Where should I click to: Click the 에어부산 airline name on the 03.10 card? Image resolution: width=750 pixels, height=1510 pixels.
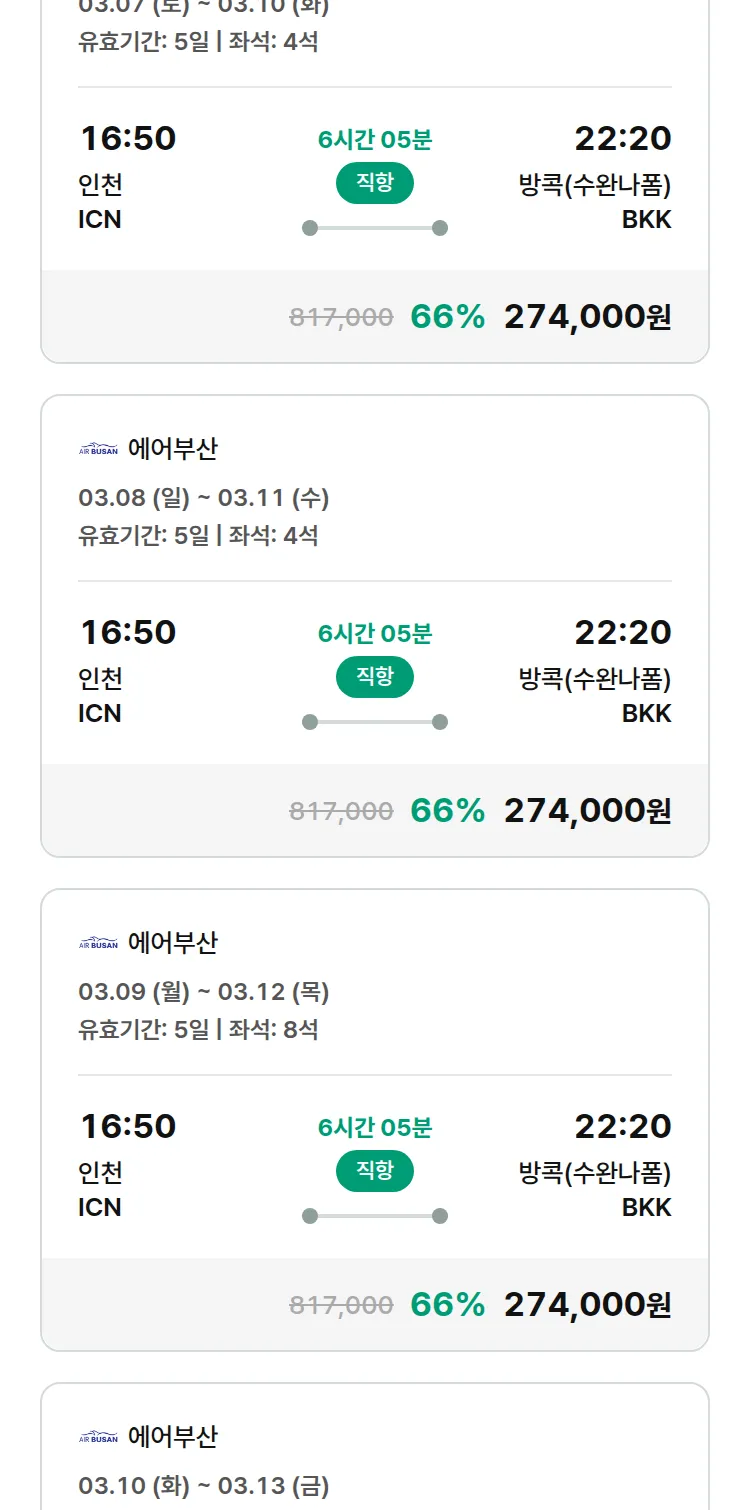(x=173, y=1437)
